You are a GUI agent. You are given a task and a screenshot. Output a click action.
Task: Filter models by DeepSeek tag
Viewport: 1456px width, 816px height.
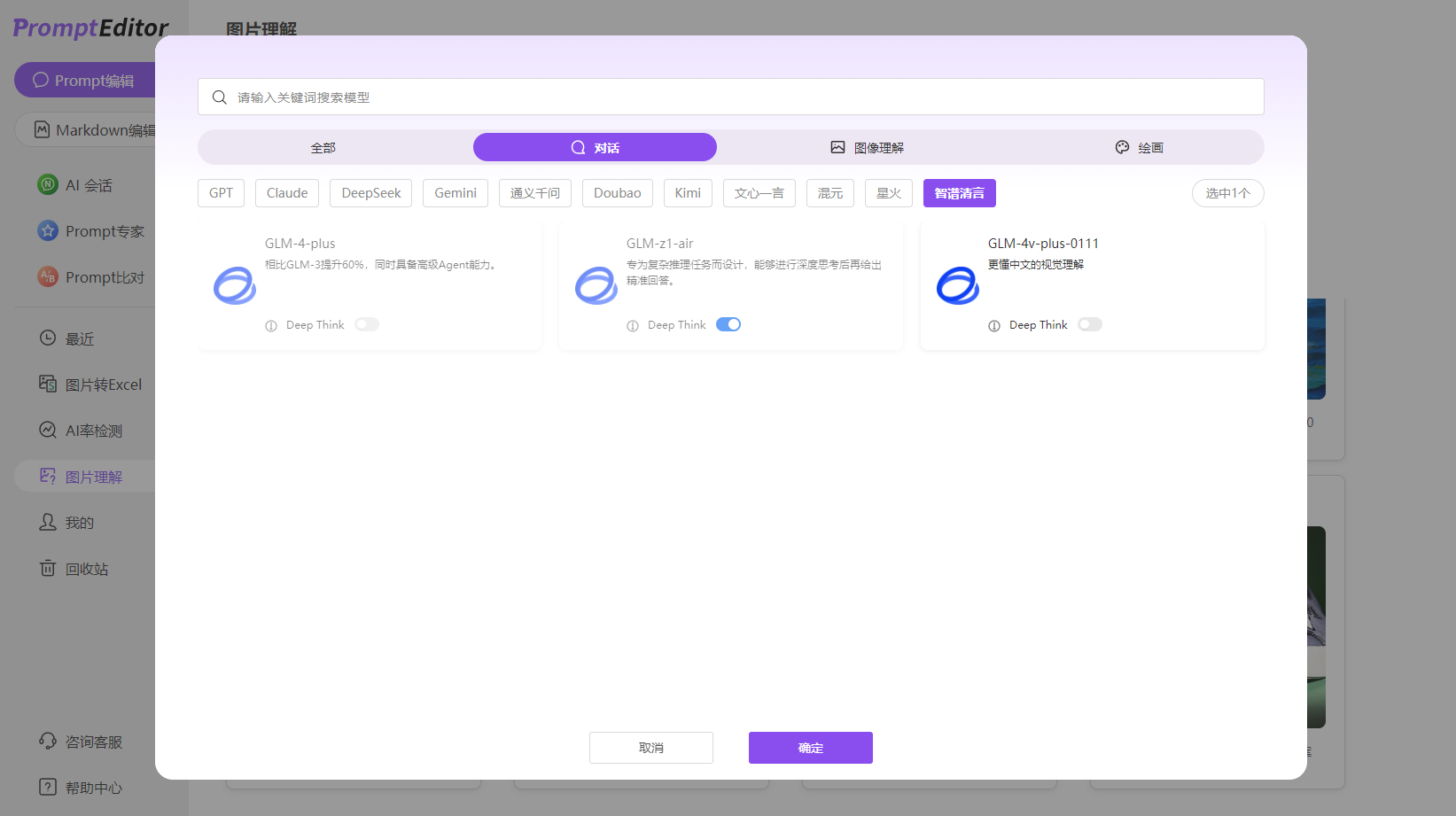[x=370, y=193]
